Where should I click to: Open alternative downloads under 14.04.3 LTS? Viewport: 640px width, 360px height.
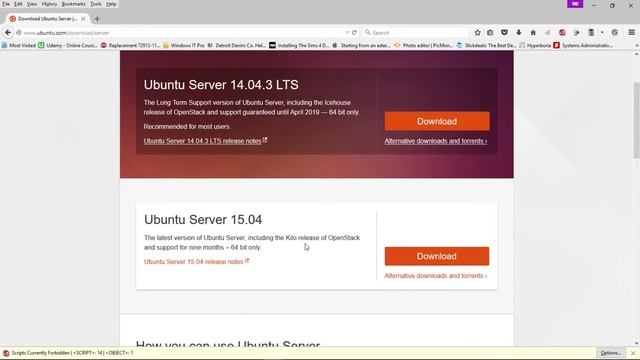coord(436,141)
